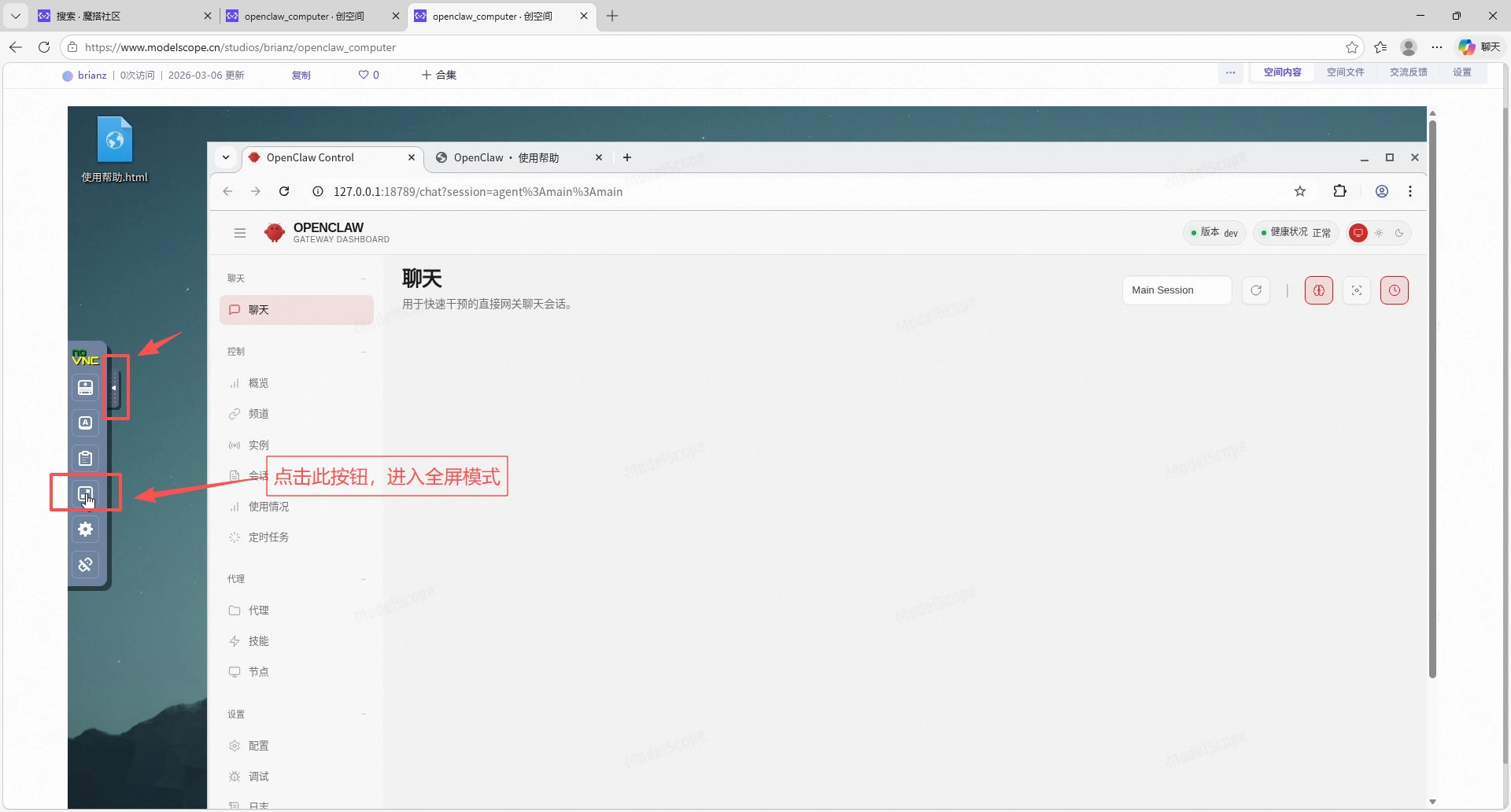Open 调试 in the sidebar
This screenshot has width=1511, height=812.
[297, 777]
